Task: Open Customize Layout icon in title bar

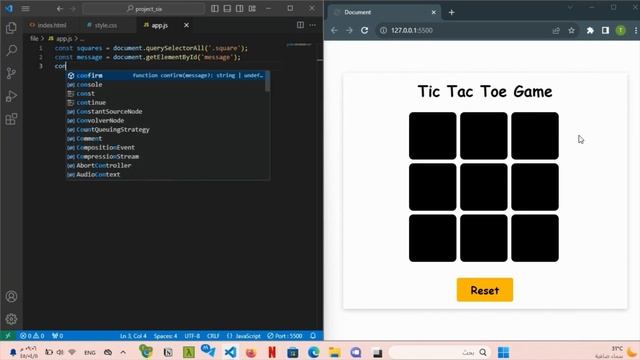Action: [252, 9]
